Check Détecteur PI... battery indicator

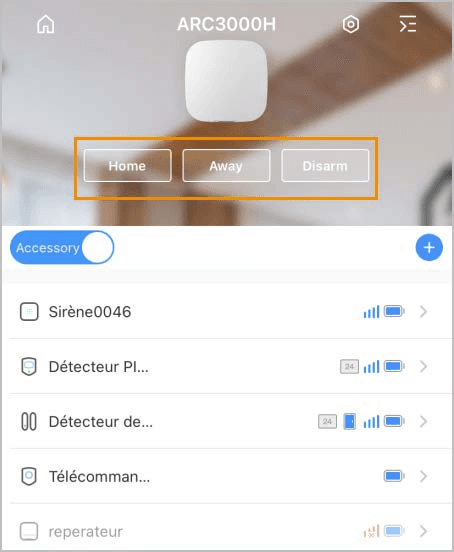(x=394, y=366)
